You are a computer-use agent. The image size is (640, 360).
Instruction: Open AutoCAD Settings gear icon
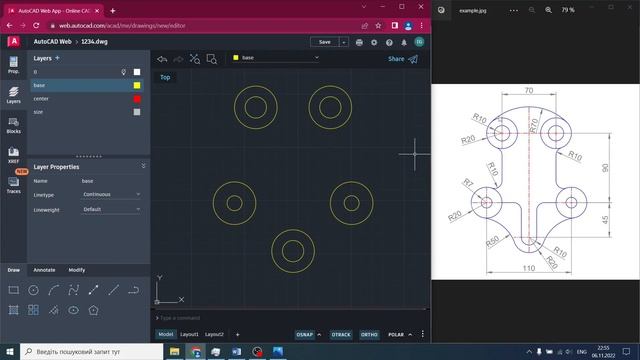374,42
